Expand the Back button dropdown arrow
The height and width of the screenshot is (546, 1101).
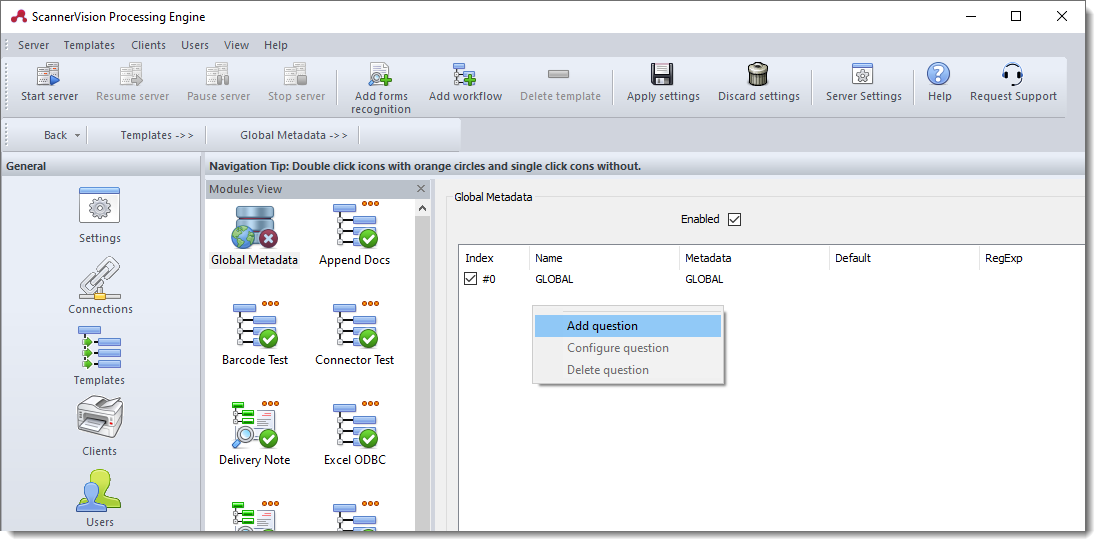[78, 135]
